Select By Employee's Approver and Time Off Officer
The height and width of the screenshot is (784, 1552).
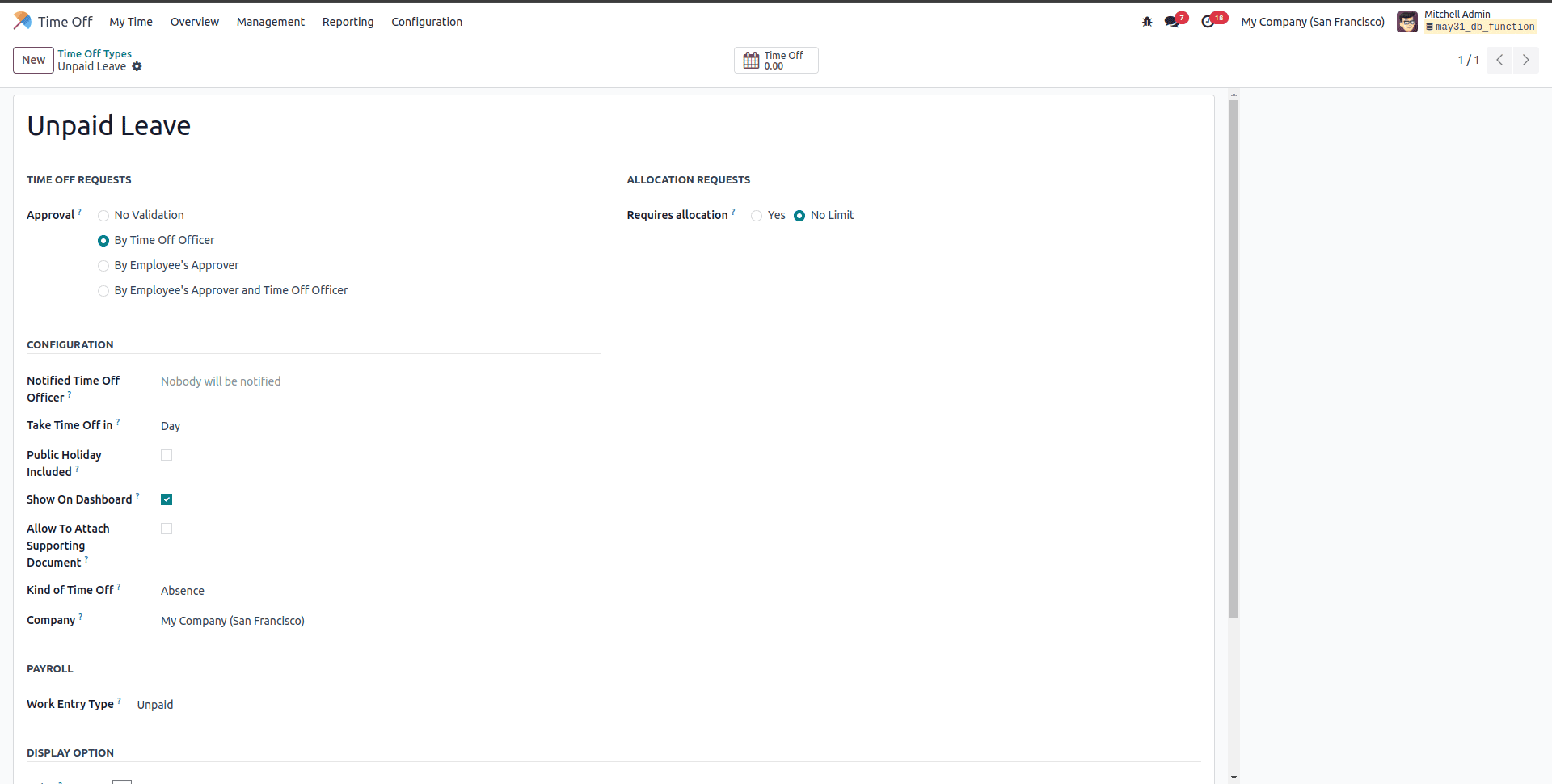(103, 291)
